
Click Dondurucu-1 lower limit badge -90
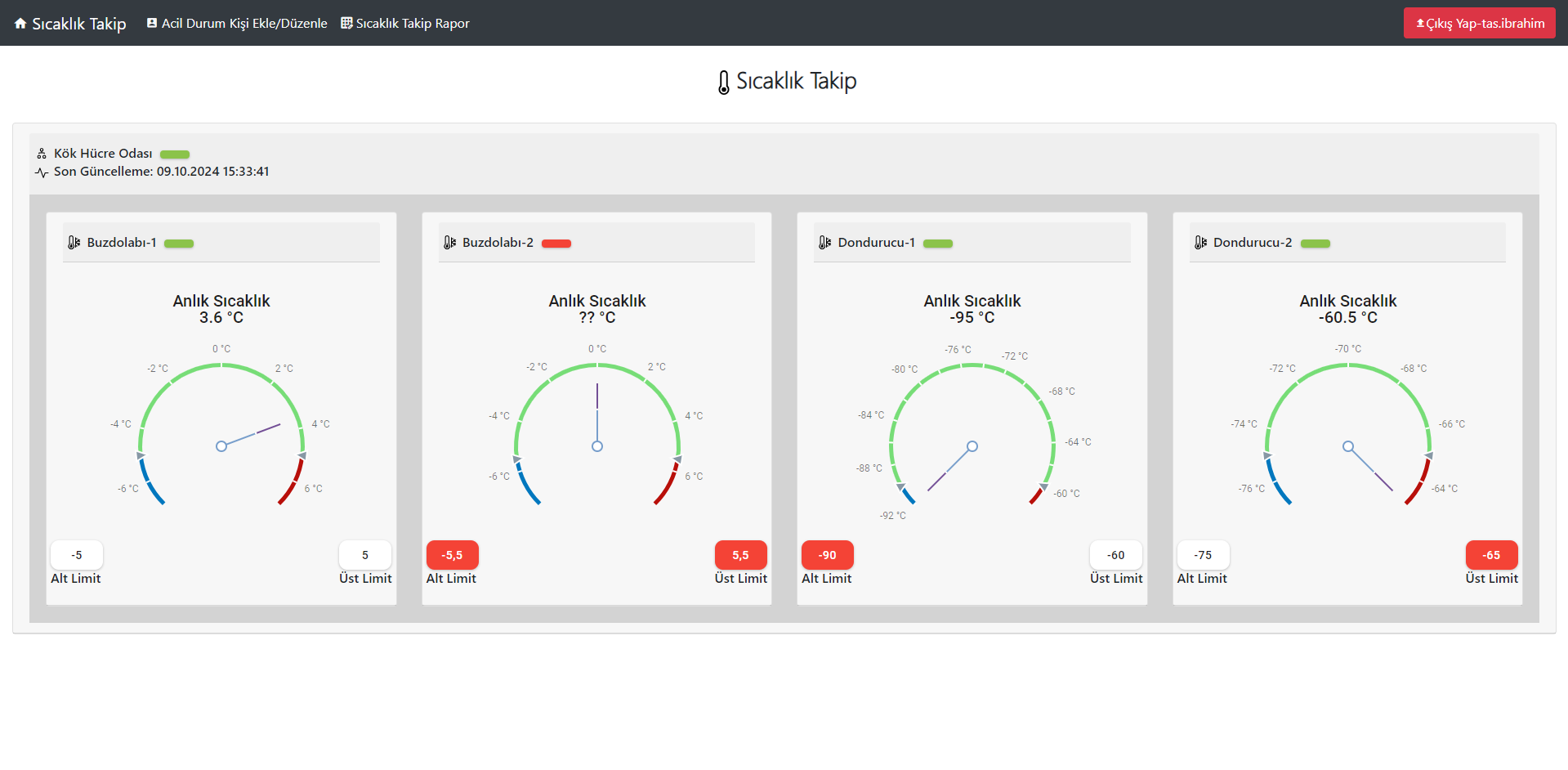[x=828, y=555]
